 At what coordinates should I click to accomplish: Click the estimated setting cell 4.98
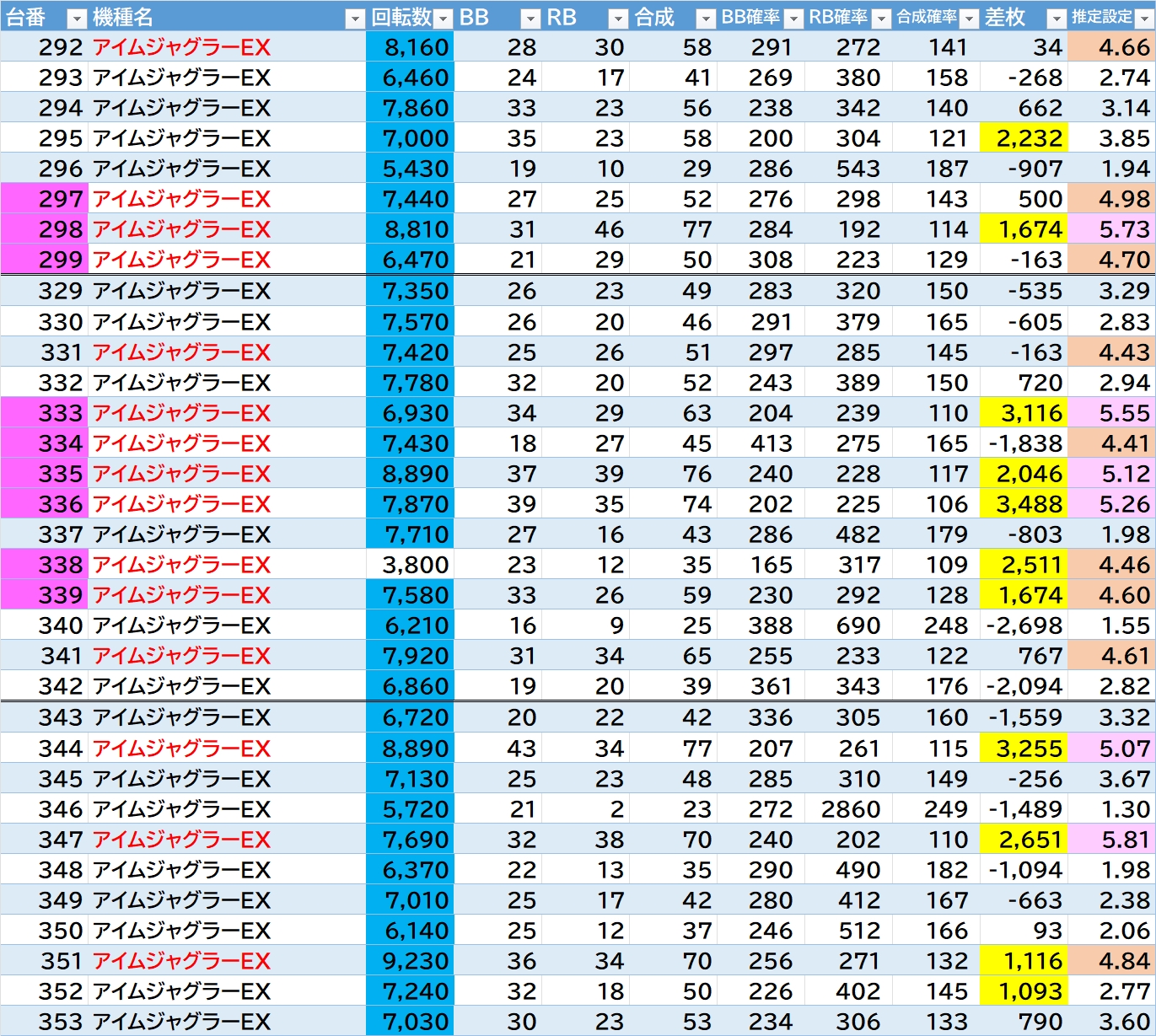coord(1112,199)
